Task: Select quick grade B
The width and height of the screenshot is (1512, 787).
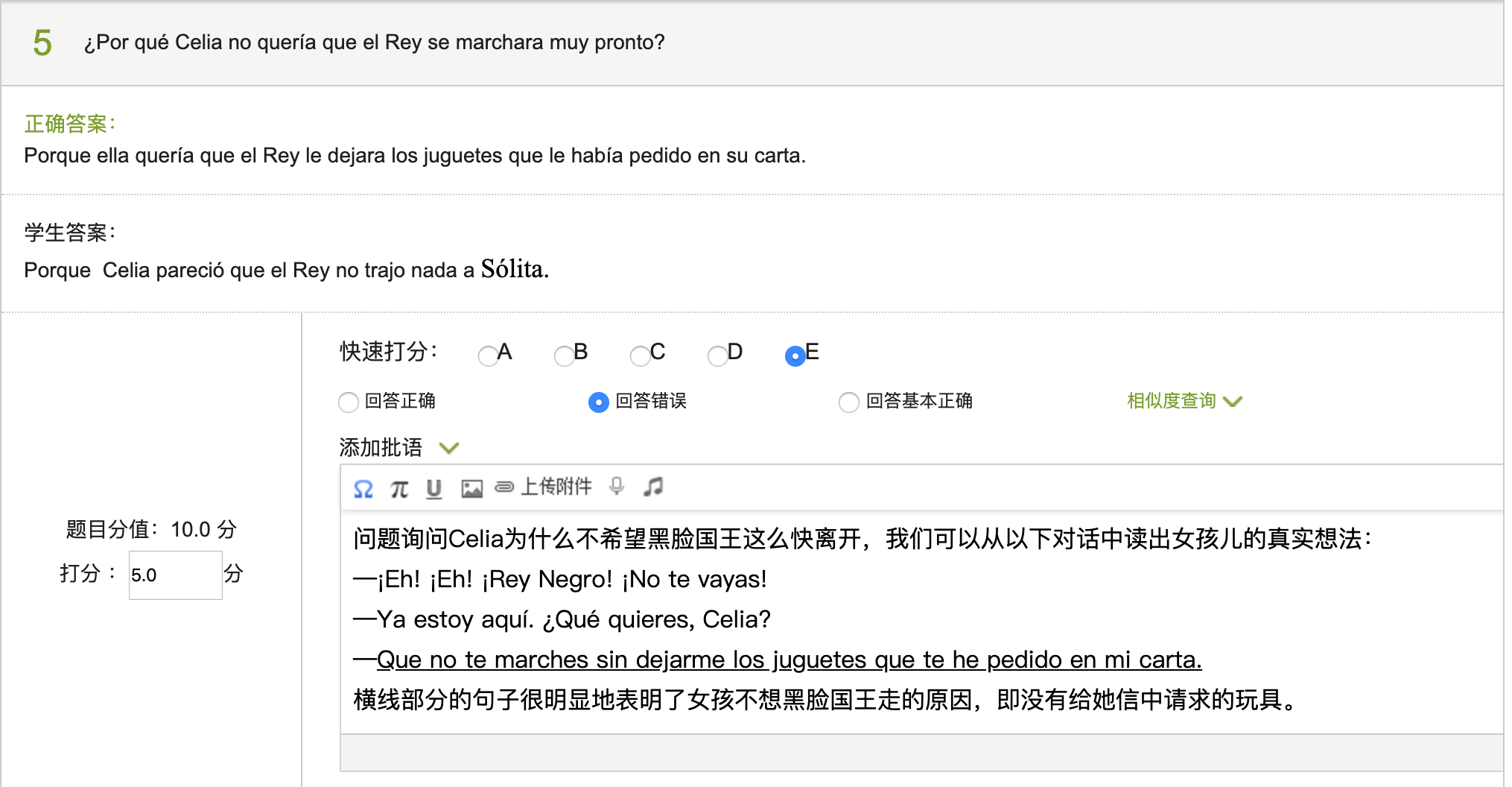Action: [564, 356]
